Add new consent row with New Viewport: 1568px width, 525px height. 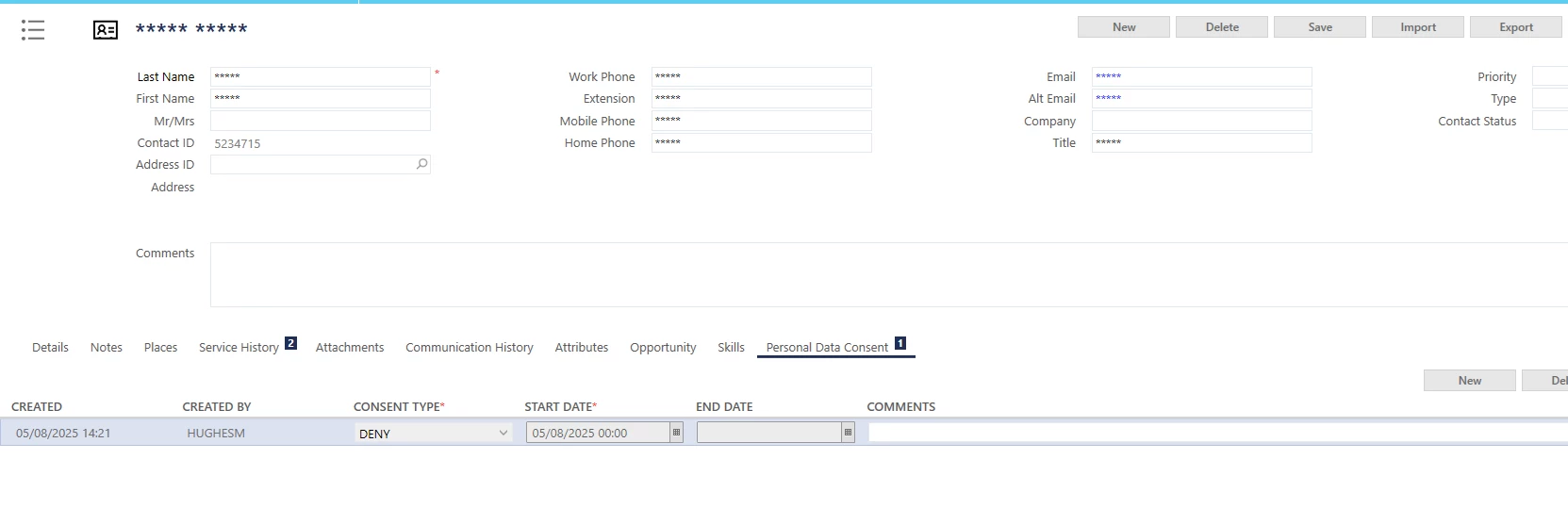[x=1470, y=381]
